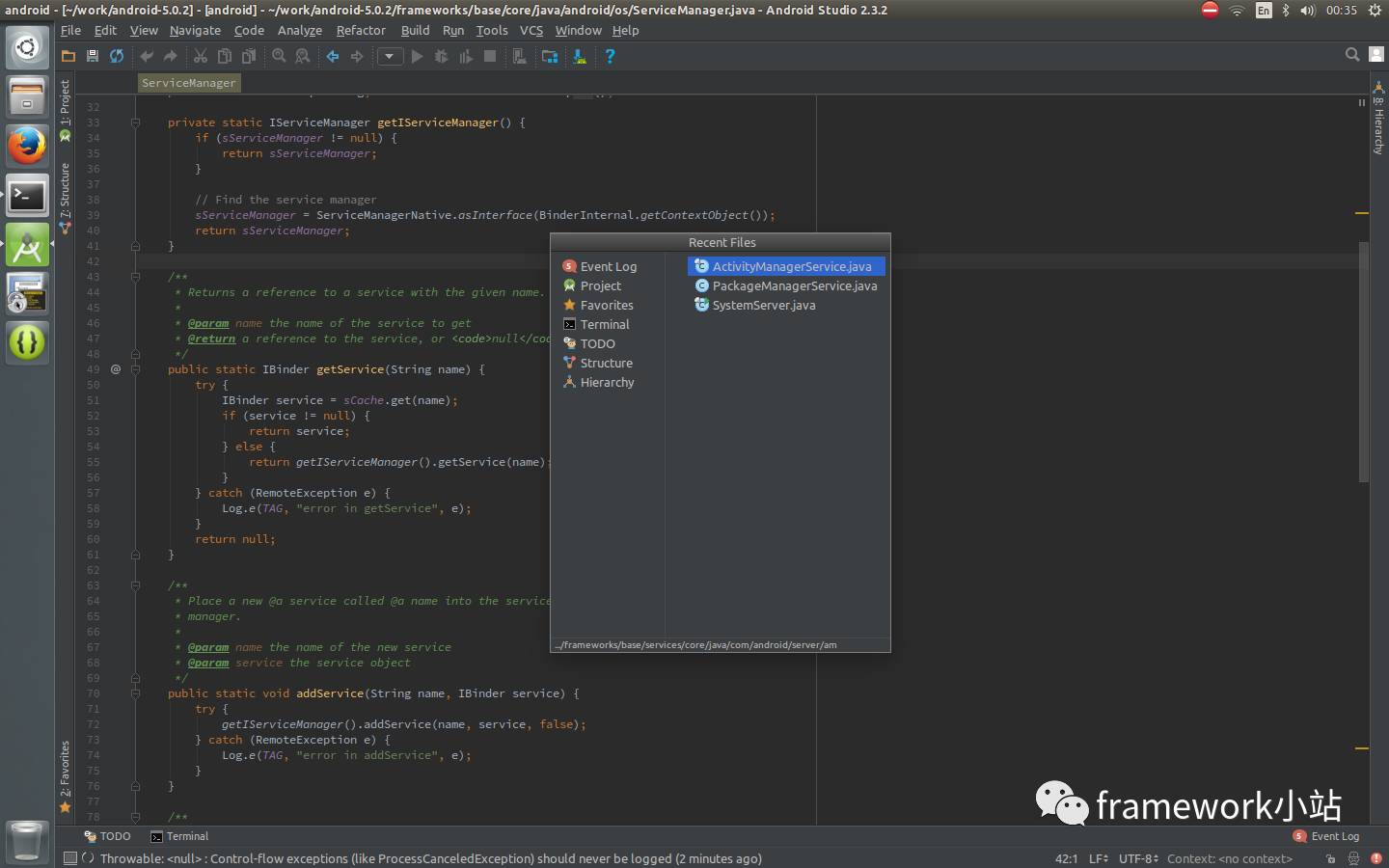This screenshot has height=868, width=1389.
Task: Select PackageManagerService.java in Recent Files
Action: [794, 285]
